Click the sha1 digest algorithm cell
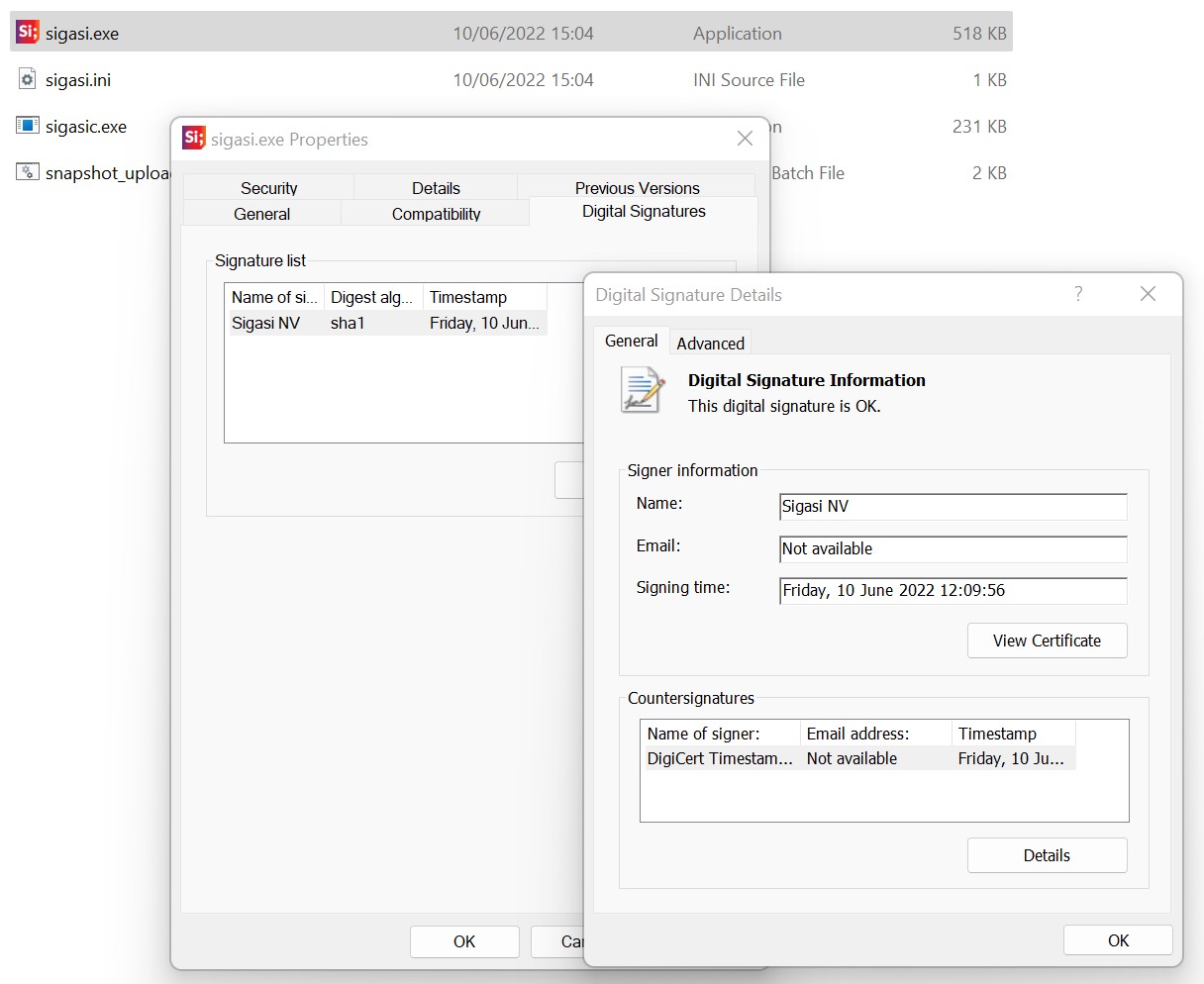Image resolution: width=1204 pixels, height=984 pixels. tap(348, 323)
